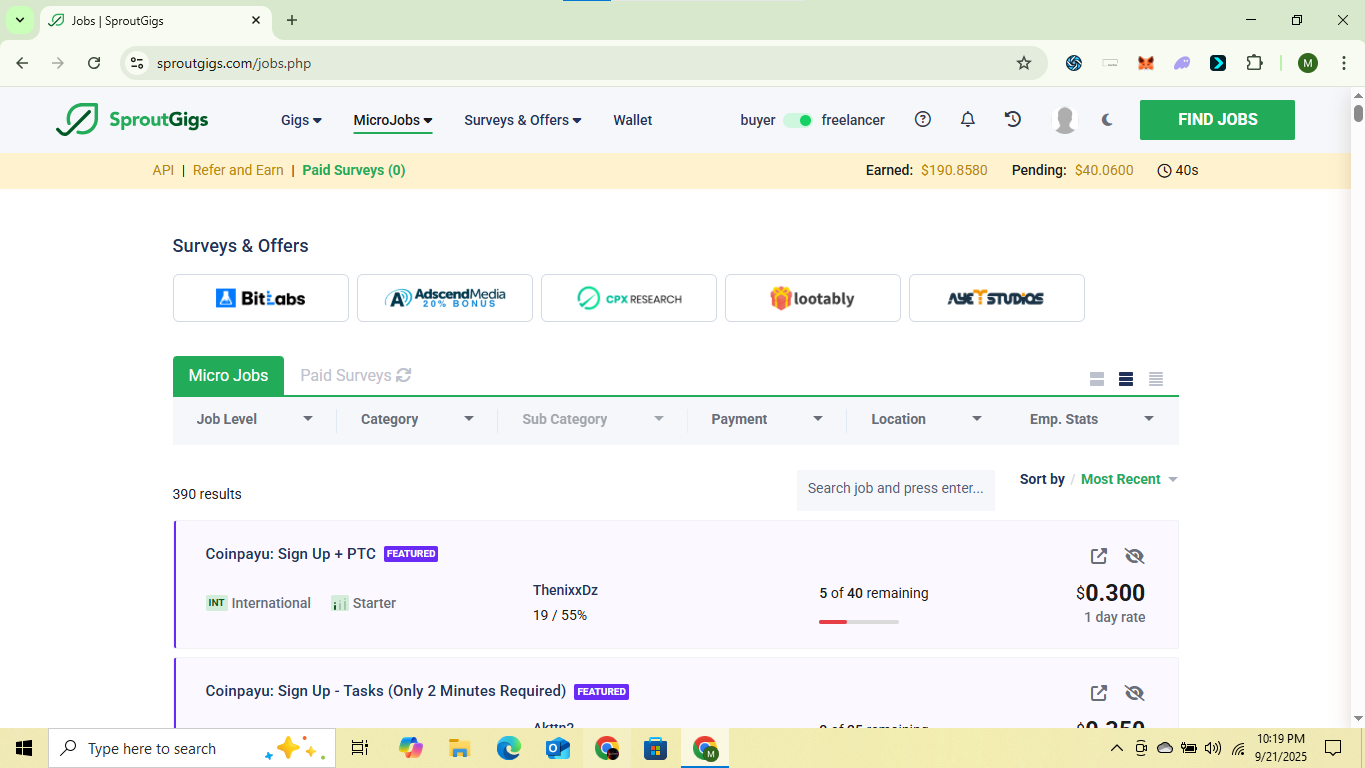The width and height of the screenshot is (1365, 768).
Task: Toggle the buyer/freelancer switch
Action: tap(797, 120)
